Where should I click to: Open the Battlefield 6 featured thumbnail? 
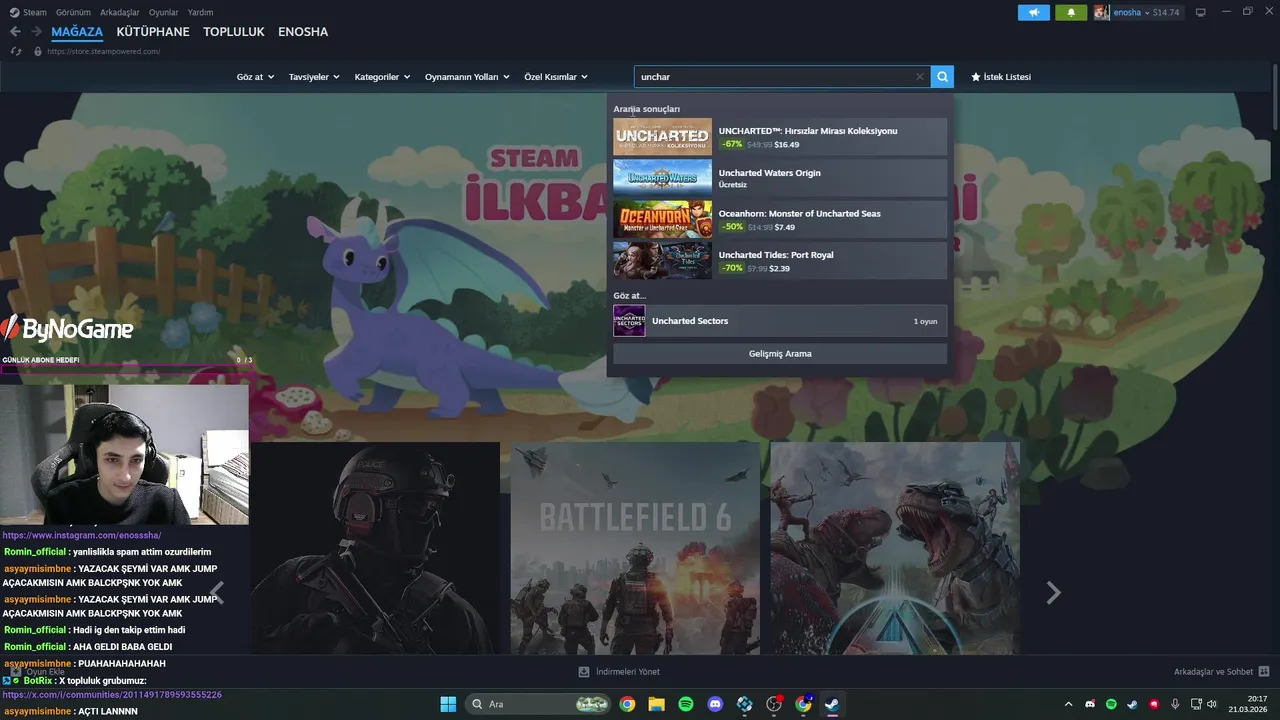[x=635, y=548]
